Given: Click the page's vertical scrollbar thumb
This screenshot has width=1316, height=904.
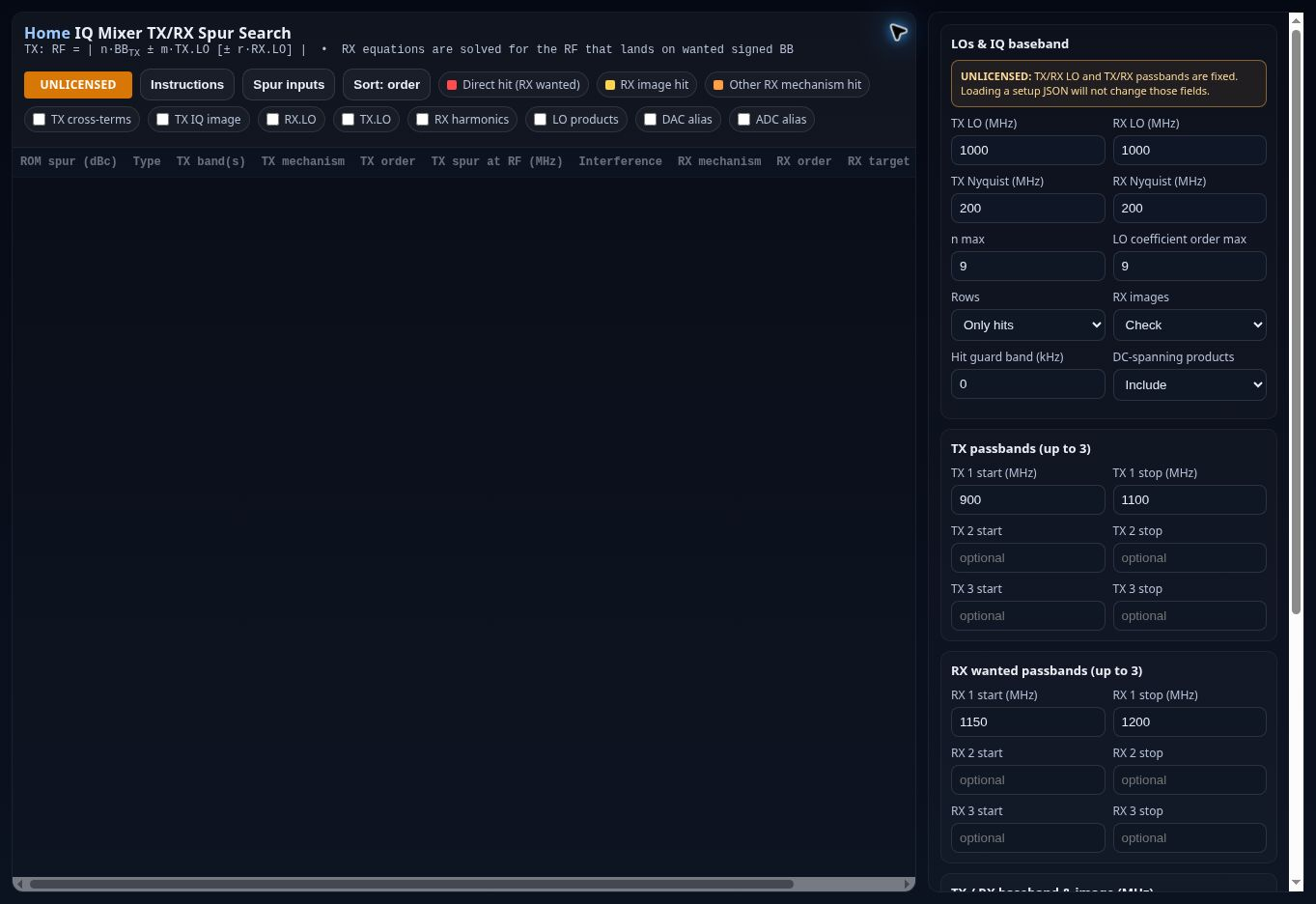Looking at the screenshot, I should pos(1297,323).
